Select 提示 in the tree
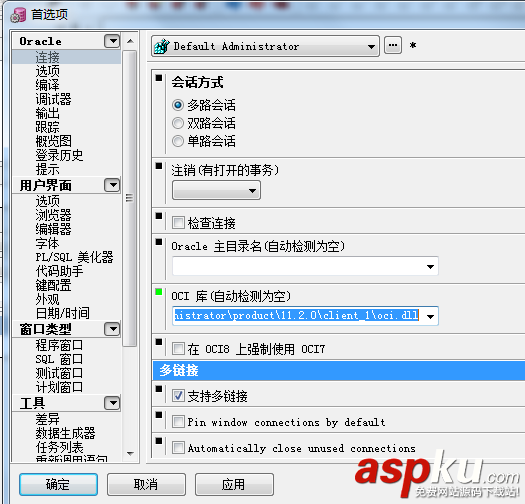The image size is (525, 504). pyautogui.click(x=48, y=169)
